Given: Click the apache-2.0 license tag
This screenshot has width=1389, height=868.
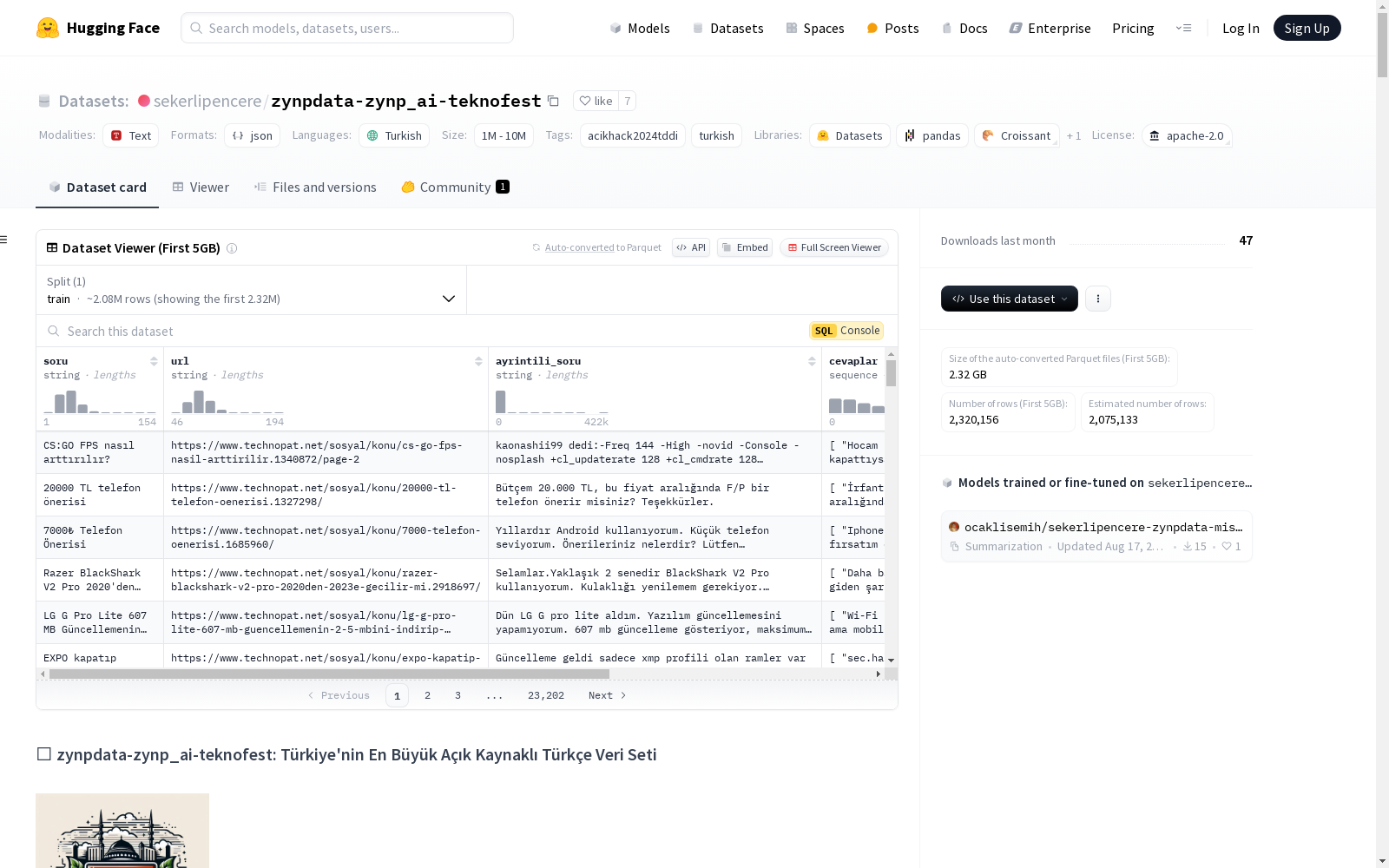Looking at the screenshot, I should 1187,135.
